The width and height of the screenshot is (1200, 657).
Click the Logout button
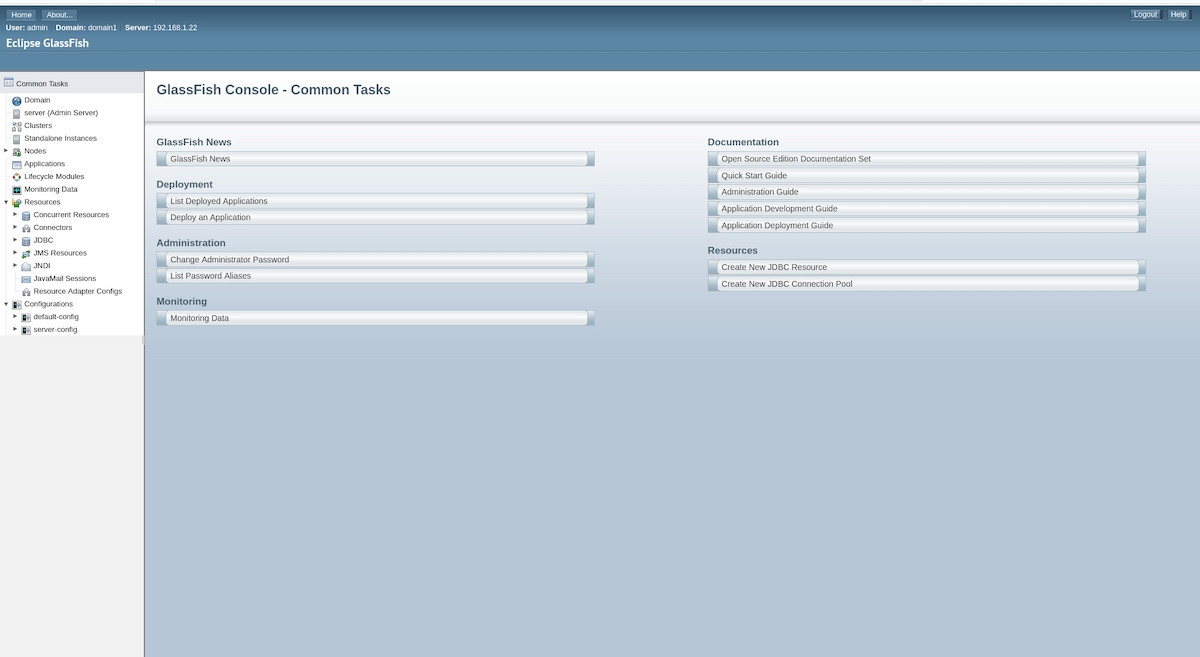click(x=1145, y=14)
